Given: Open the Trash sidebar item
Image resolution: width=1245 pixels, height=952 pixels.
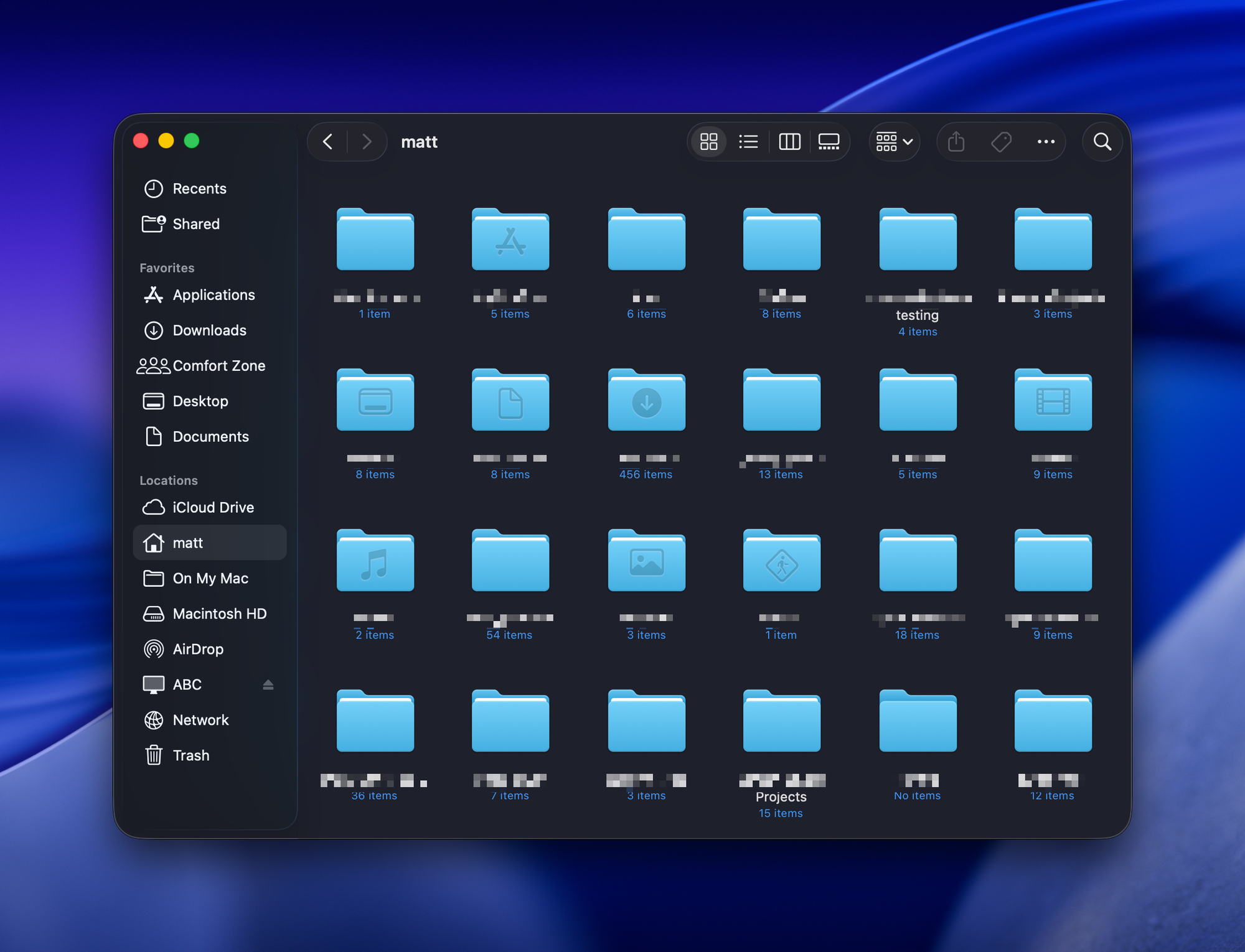Looking at the screenshot, I should point(190,755).
